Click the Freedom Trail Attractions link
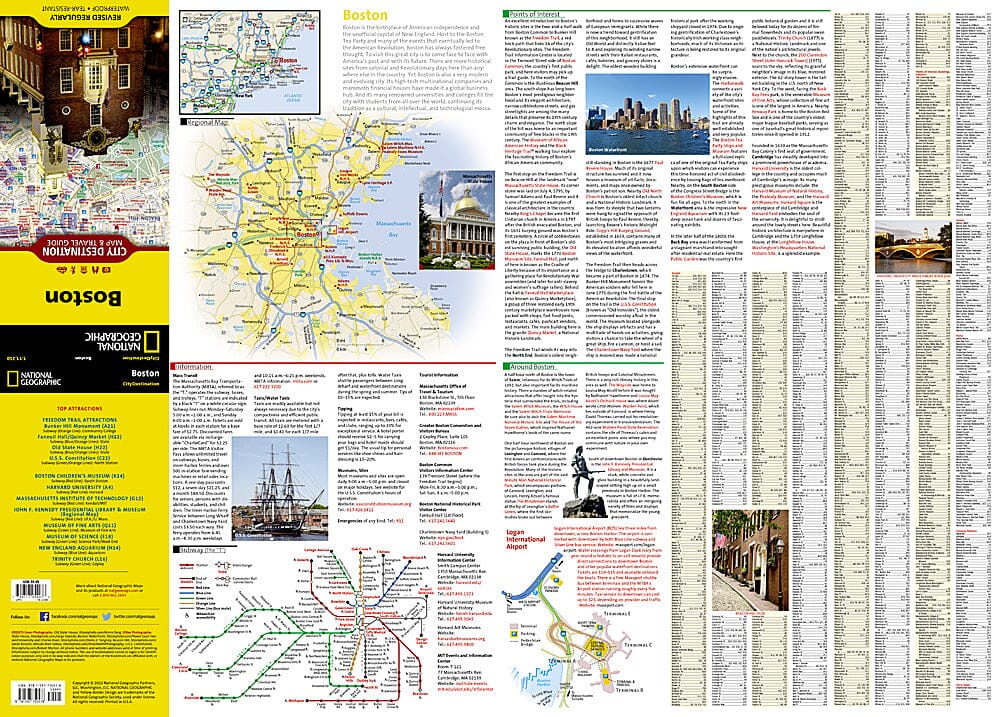 point(79,418)
